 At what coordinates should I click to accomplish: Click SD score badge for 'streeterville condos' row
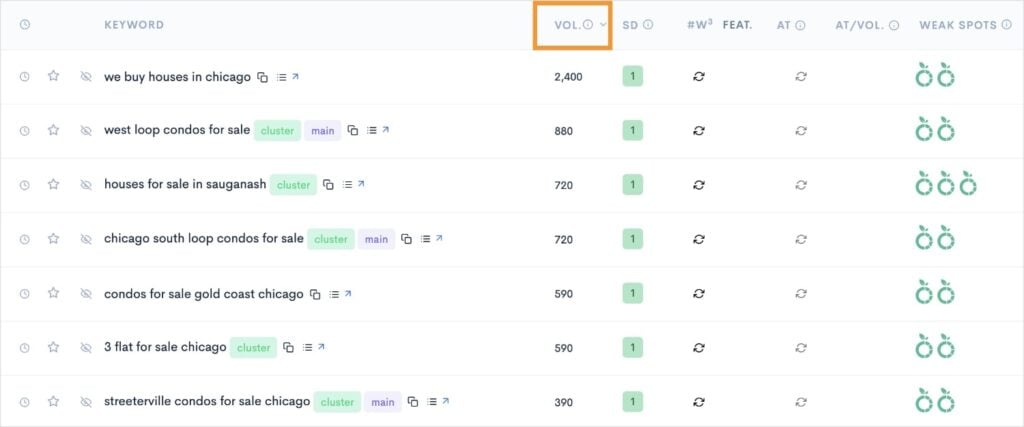(632, 402)
